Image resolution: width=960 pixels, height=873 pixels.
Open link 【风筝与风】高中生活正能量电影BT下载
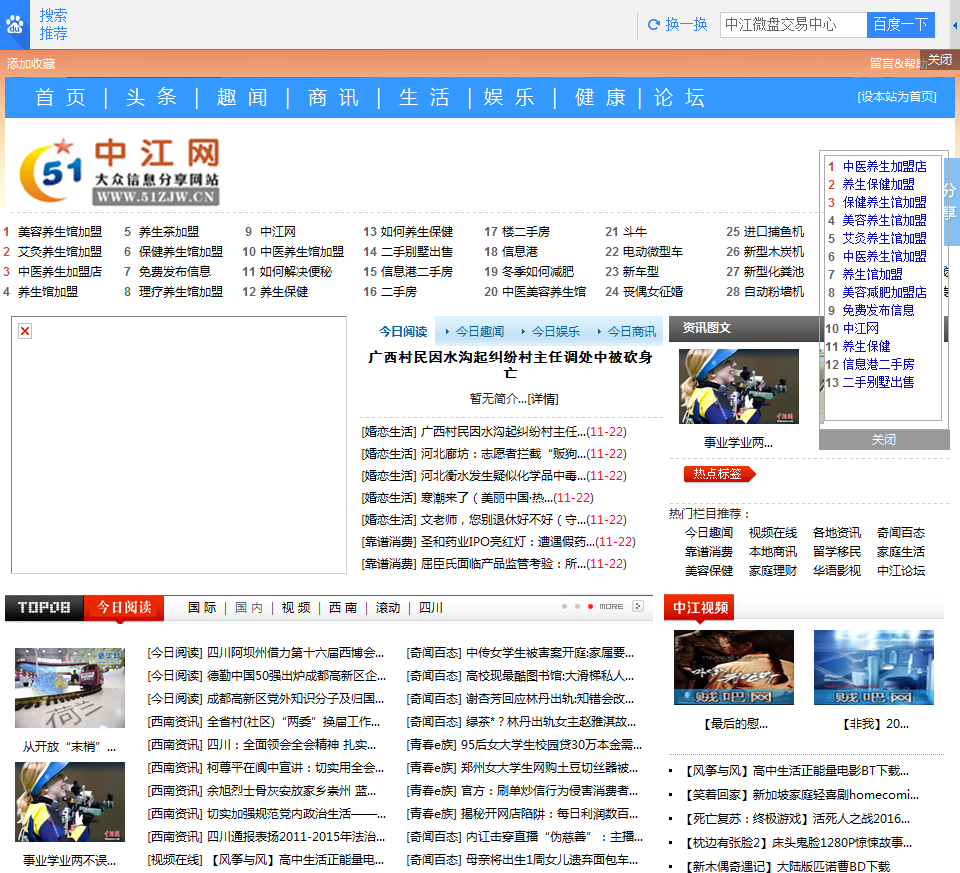(x=797, y=771)
